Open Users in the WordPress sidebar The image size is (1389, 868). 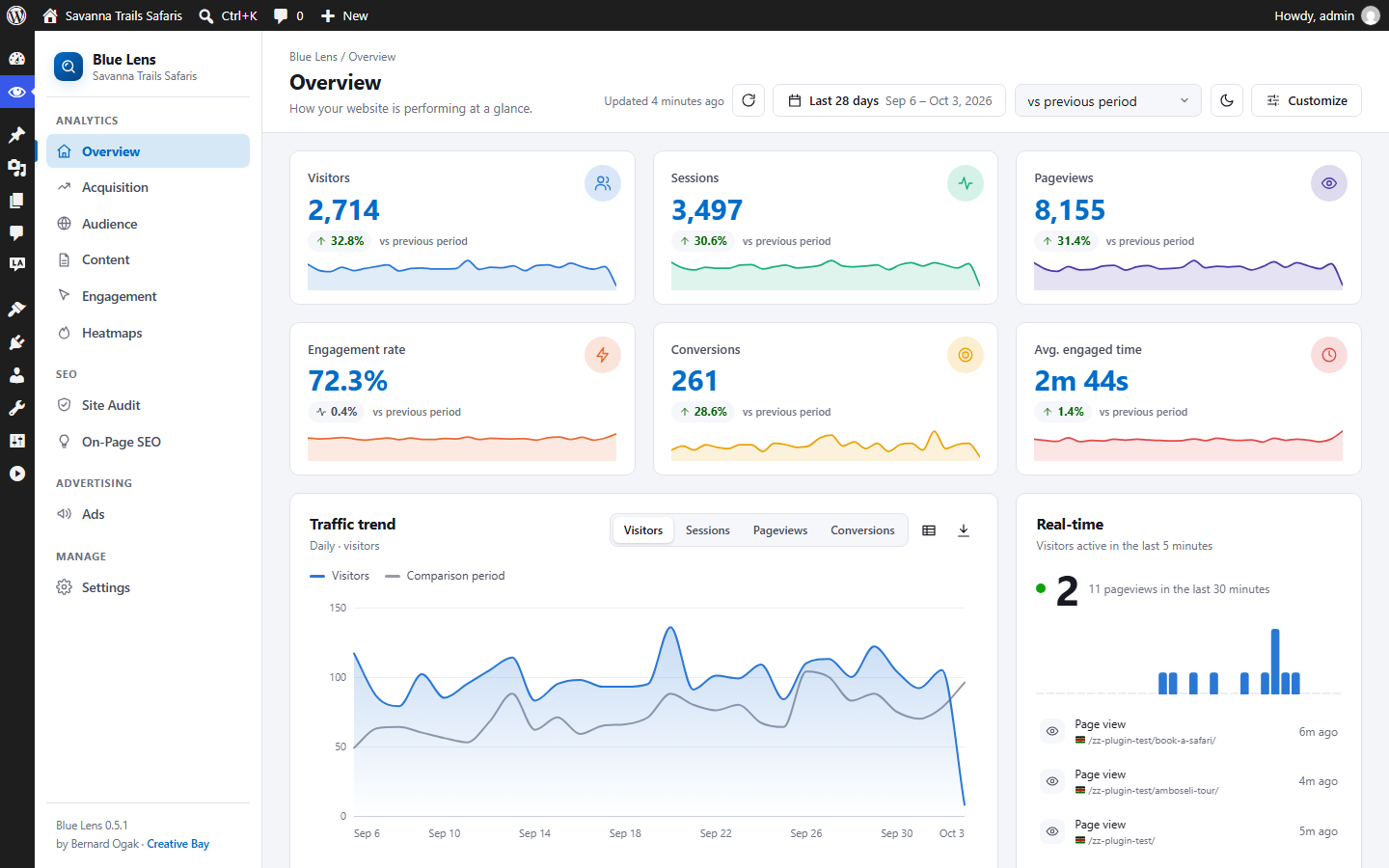click(16, 375)
